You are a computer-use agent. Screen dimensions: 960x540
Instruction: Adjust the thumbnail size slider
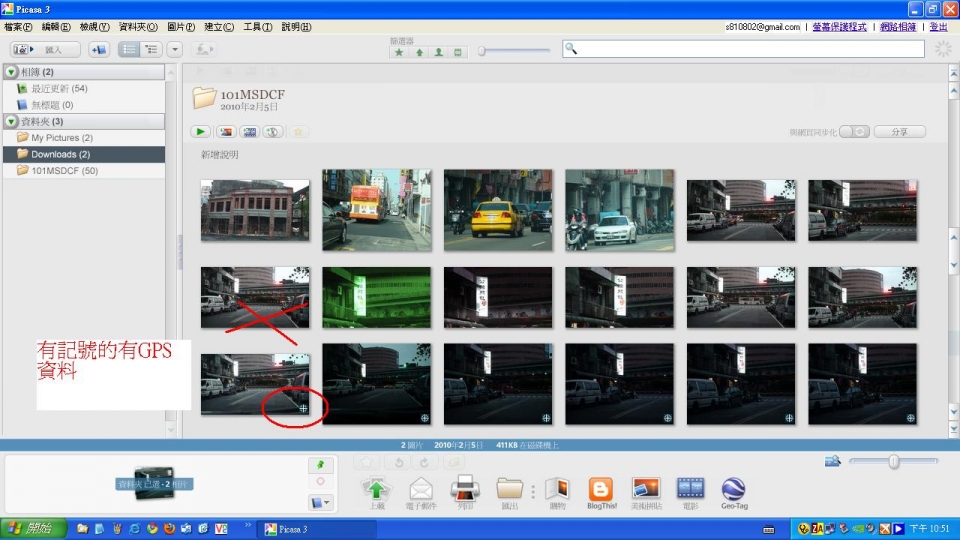(893, 461)
